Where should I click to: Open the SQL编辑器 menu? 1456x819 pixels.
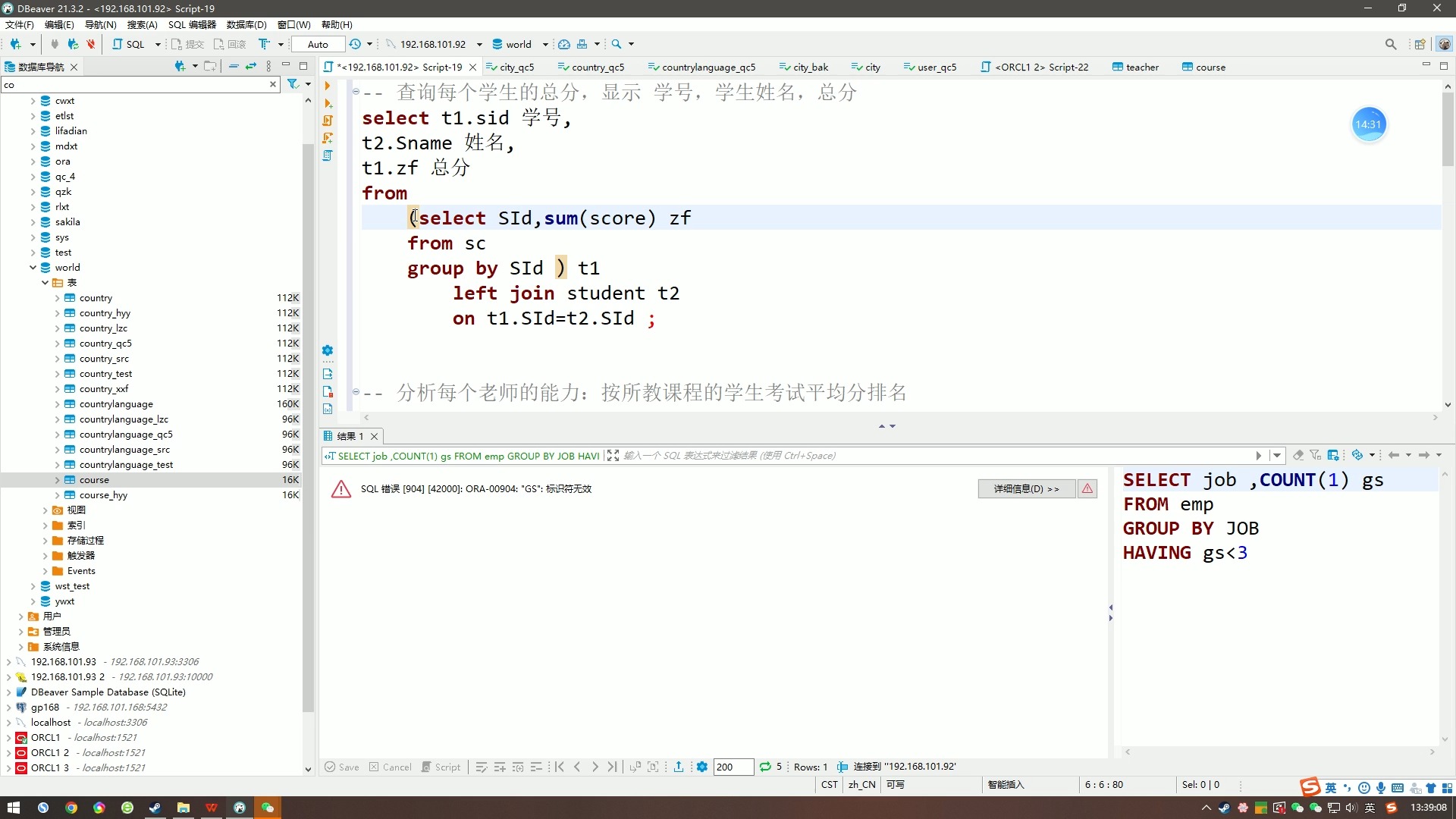(x=192, y=24)
